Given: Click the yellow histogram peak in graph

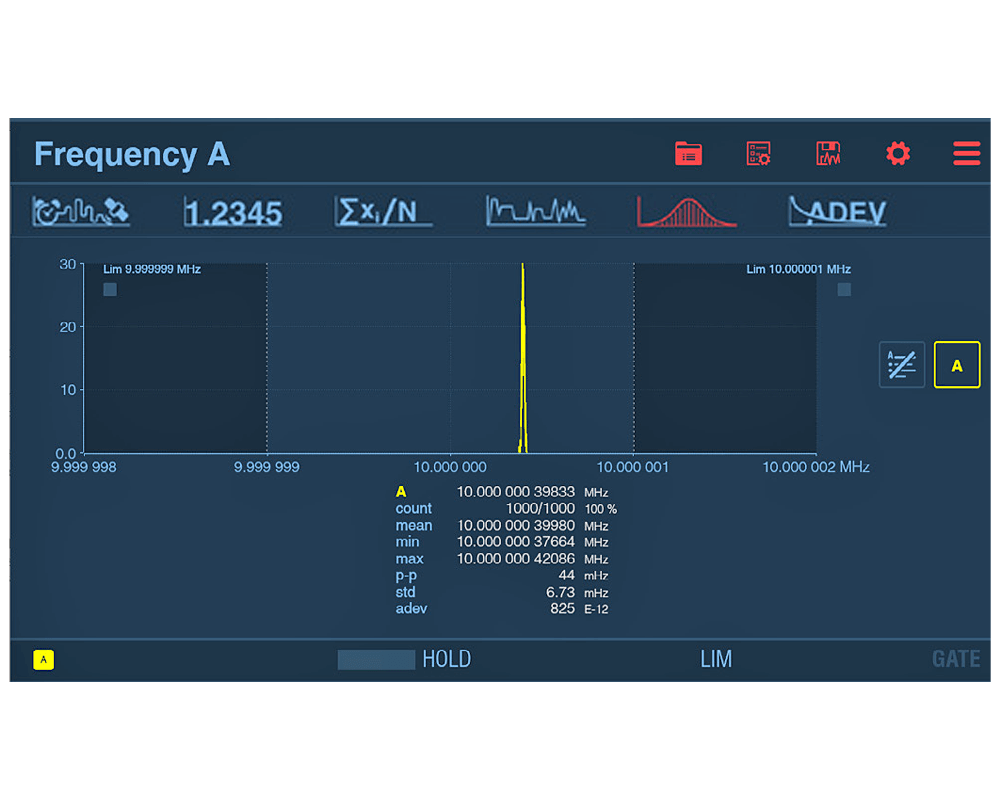Looking at the screenshot, I should (523, 360).
